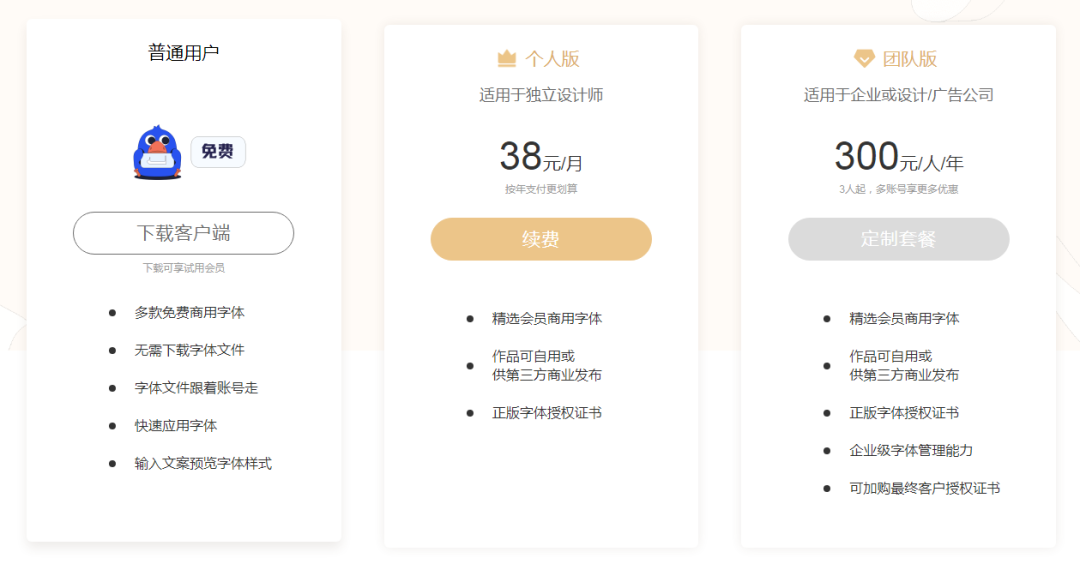Click 3人起，多账号享更多优惠 note
1080x570 pixels.
pos(898,189)
